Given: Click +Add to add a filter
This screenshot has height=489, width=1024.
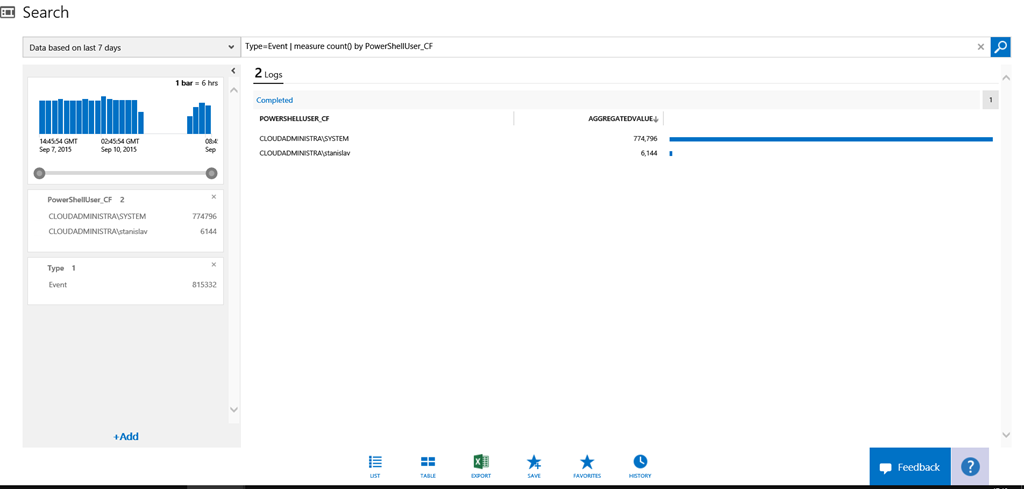Looking at the screenshot, I should tap(126, 437).
